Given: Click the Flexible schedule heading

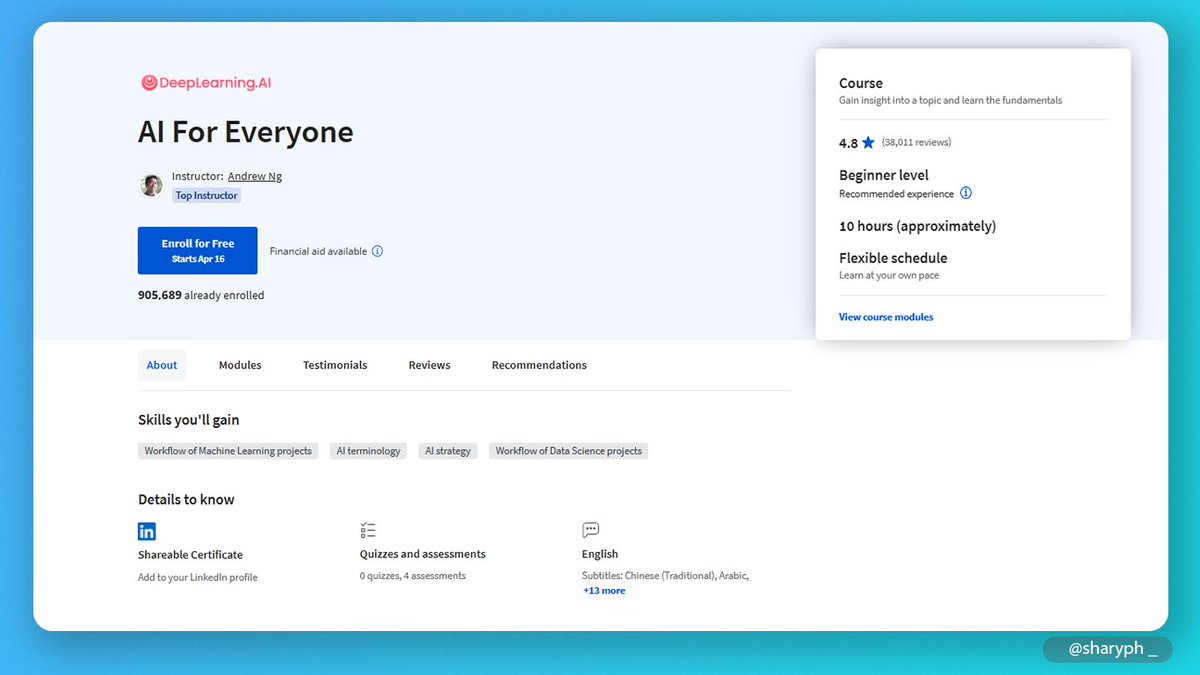Looking at the screenshot, I should (x=893, y=258).
